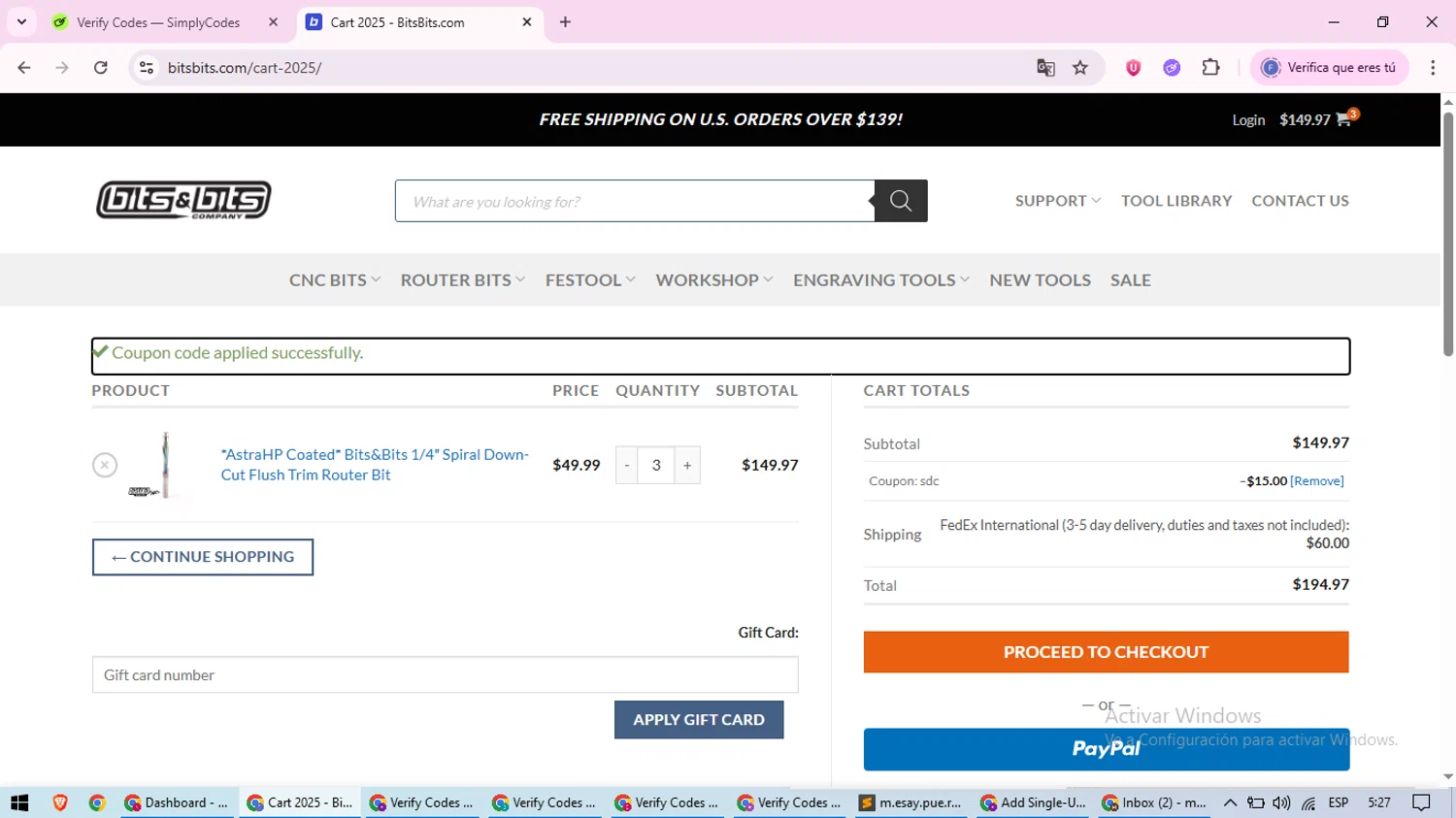Viewport: 1456px width, 818px height.
Task: Click the router bit product thumbnail
Action: [163, 465]
